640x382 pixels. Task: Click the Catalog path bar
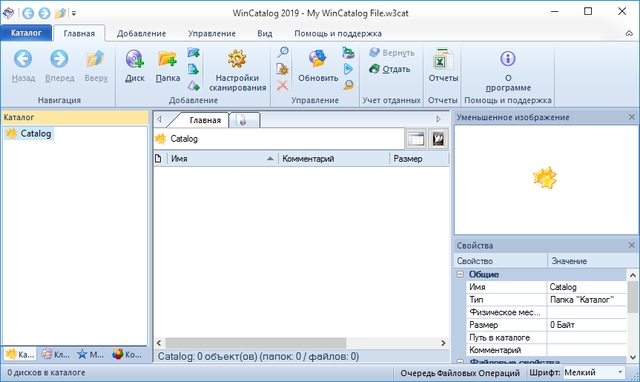coord(279,139)
